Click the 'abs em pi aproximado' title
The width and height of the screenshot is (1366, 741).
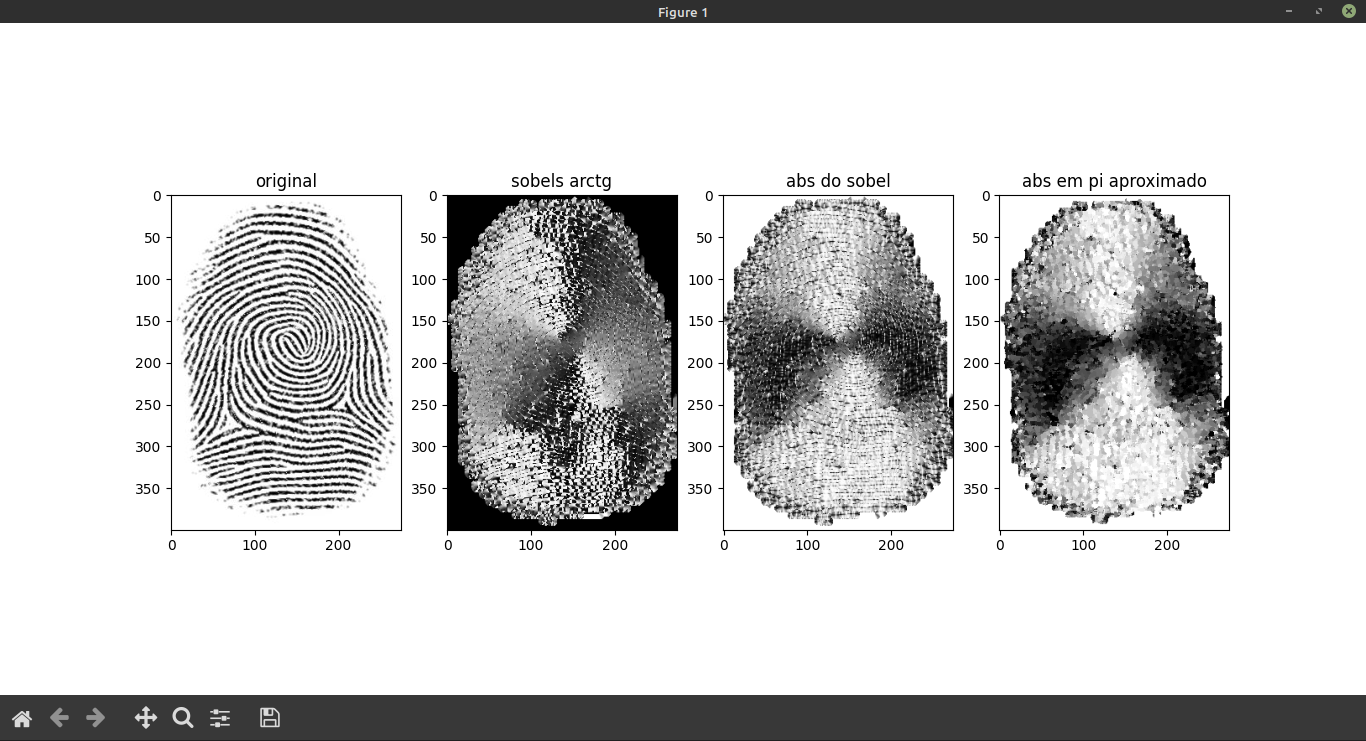1114,181
